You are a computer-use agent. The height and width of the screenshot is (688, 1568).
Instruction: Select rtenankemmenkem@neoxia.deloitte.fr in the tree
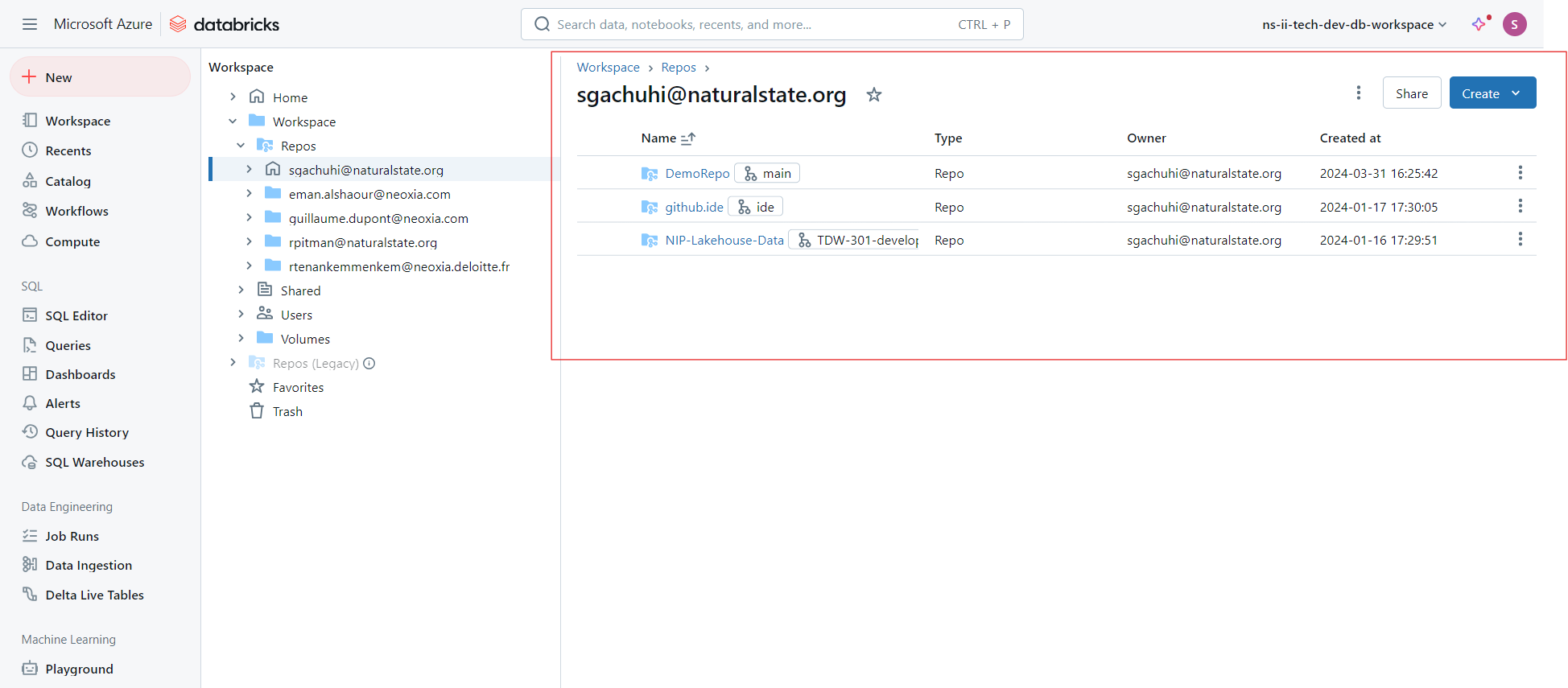[399, 266]
